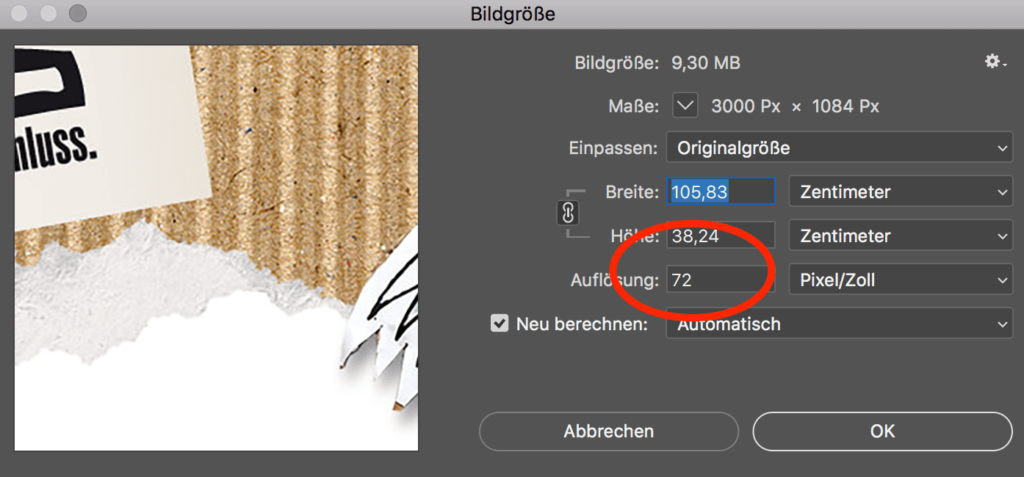The height and width of the screenshot is (477, 1024).
Task: Click the Breite field with 105,83
Action: tap(720, 192)
